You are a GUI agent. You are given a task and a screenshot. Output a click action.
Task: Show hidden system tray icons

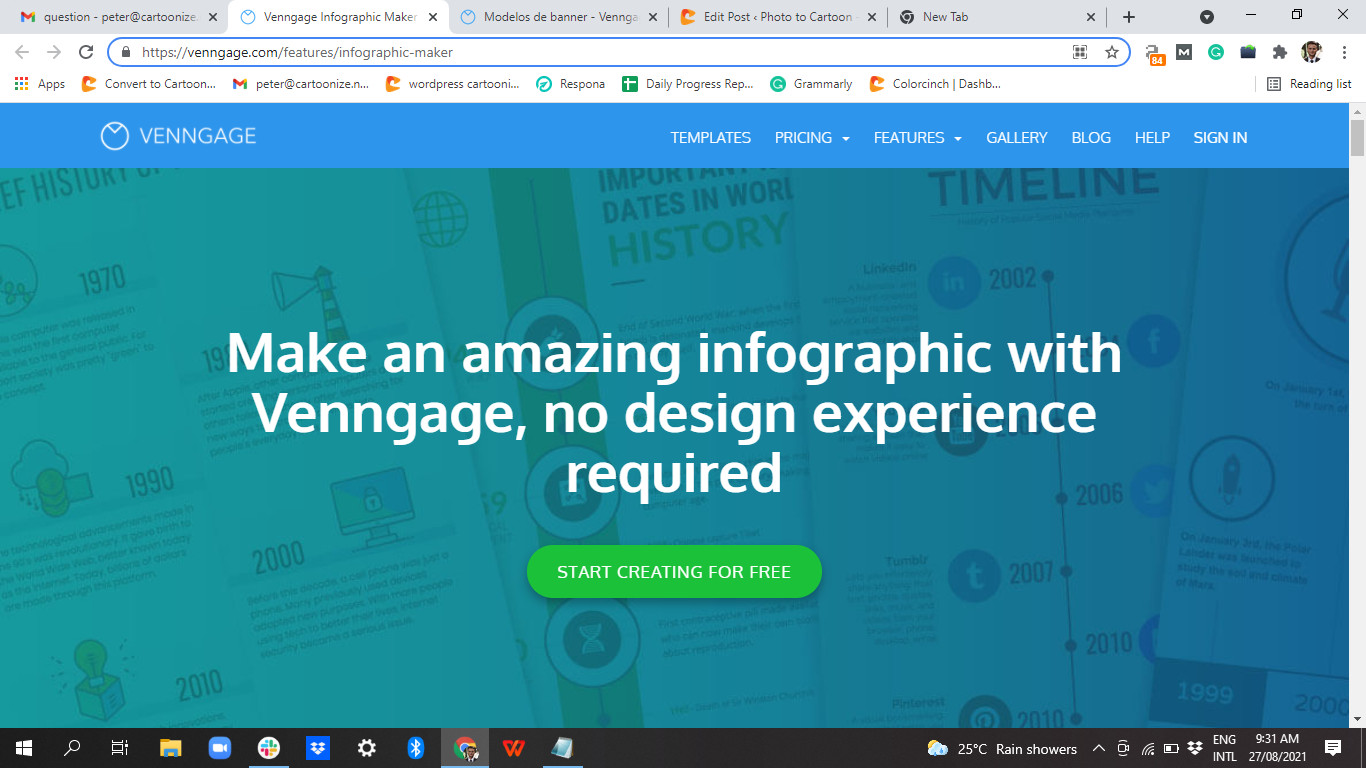1099,748
